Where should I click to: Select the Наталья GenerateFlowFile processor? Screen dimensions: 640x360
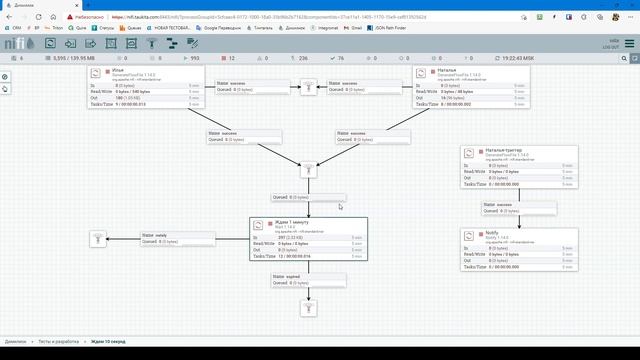pos(471,87)
